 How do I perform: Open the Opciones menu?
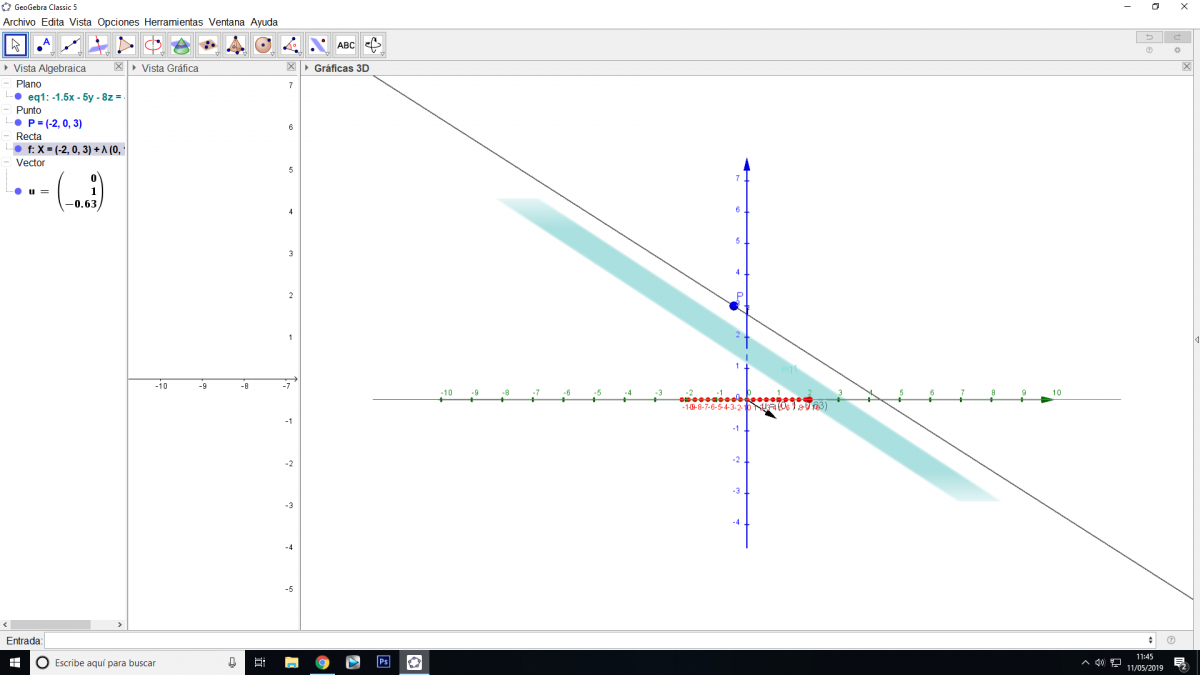(118, 22)
